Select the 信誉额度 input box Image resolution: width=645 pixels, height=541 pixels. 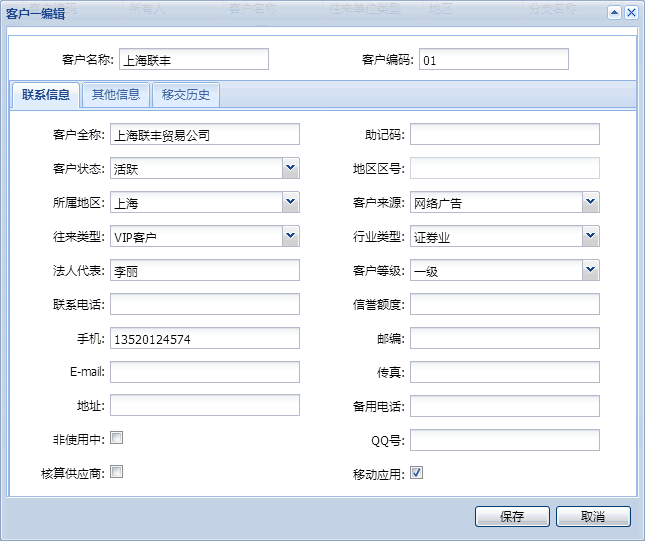pos(504,304)
